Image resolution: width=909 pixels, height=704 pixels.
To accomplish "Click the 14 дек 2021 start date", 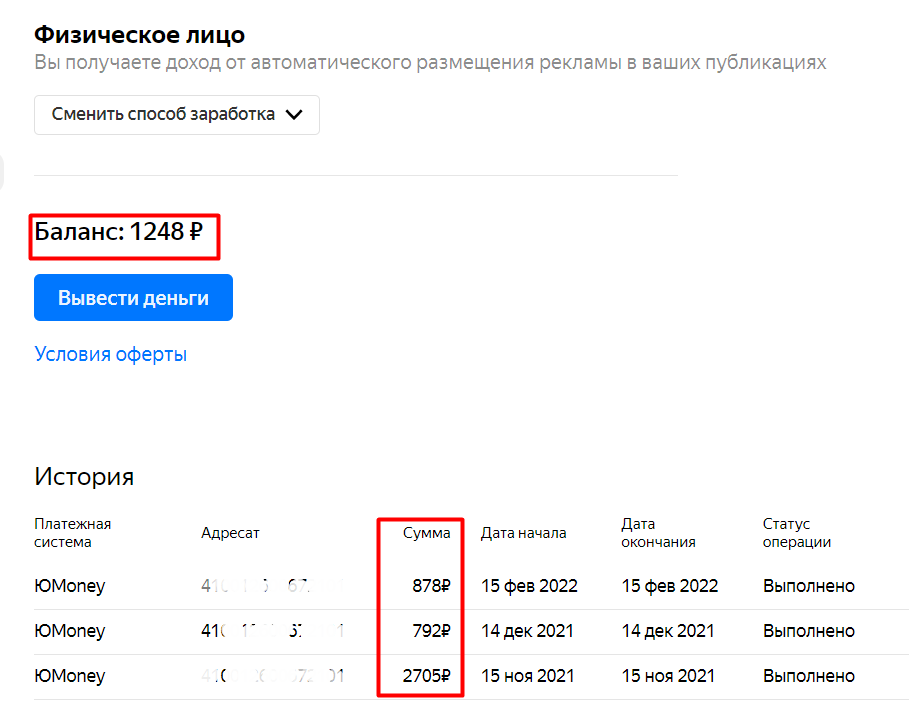I will pos(528,631).
